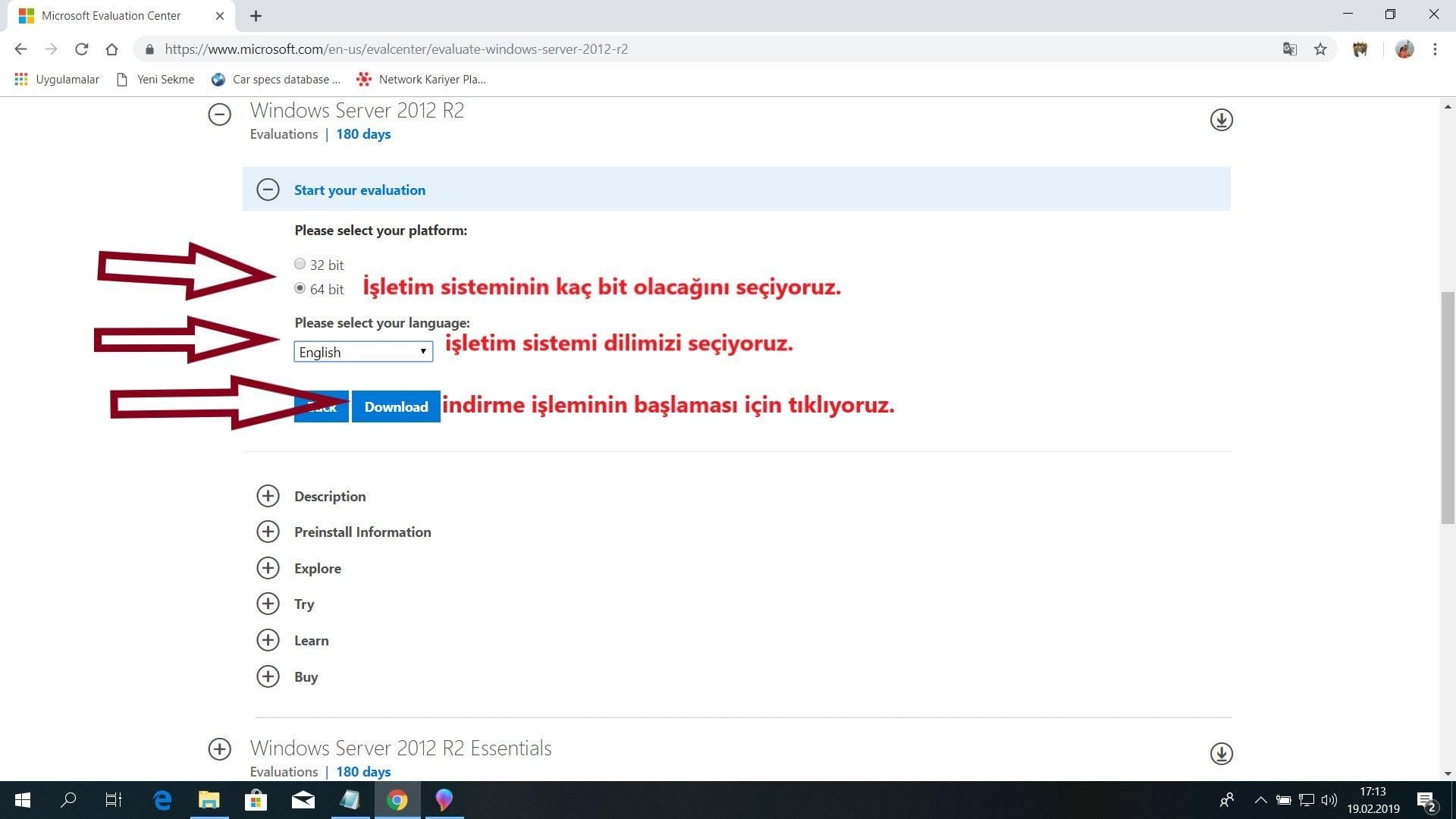Click the Windows Server 2012 R2 Essentials title

(x=400, y=748)
